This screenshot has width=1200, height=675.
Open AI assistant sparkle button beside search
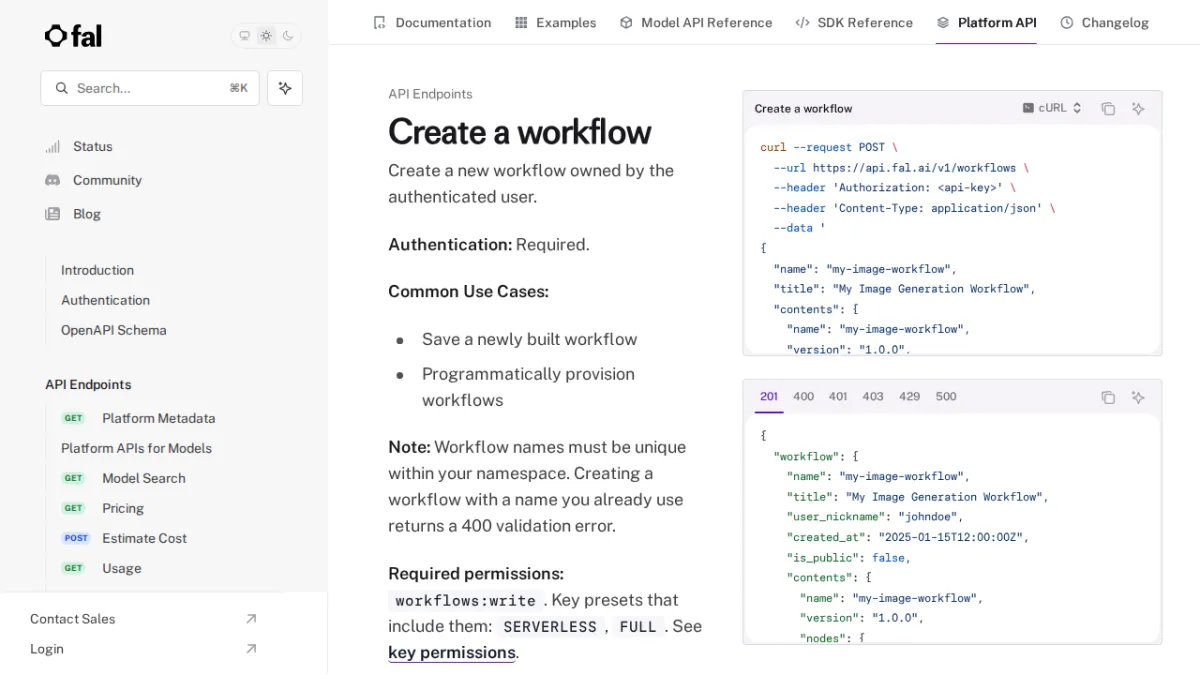click(x=285, y=88)
